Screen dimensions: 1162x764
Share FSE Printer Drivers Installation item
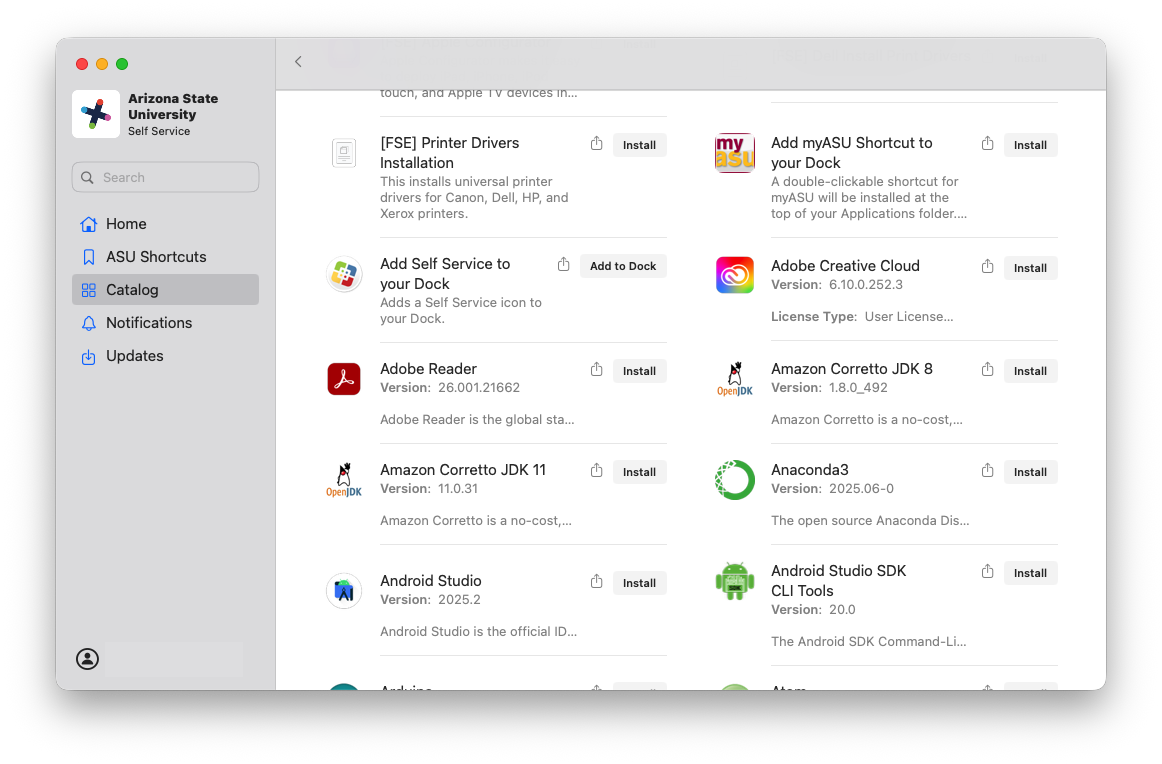point(597,144)
